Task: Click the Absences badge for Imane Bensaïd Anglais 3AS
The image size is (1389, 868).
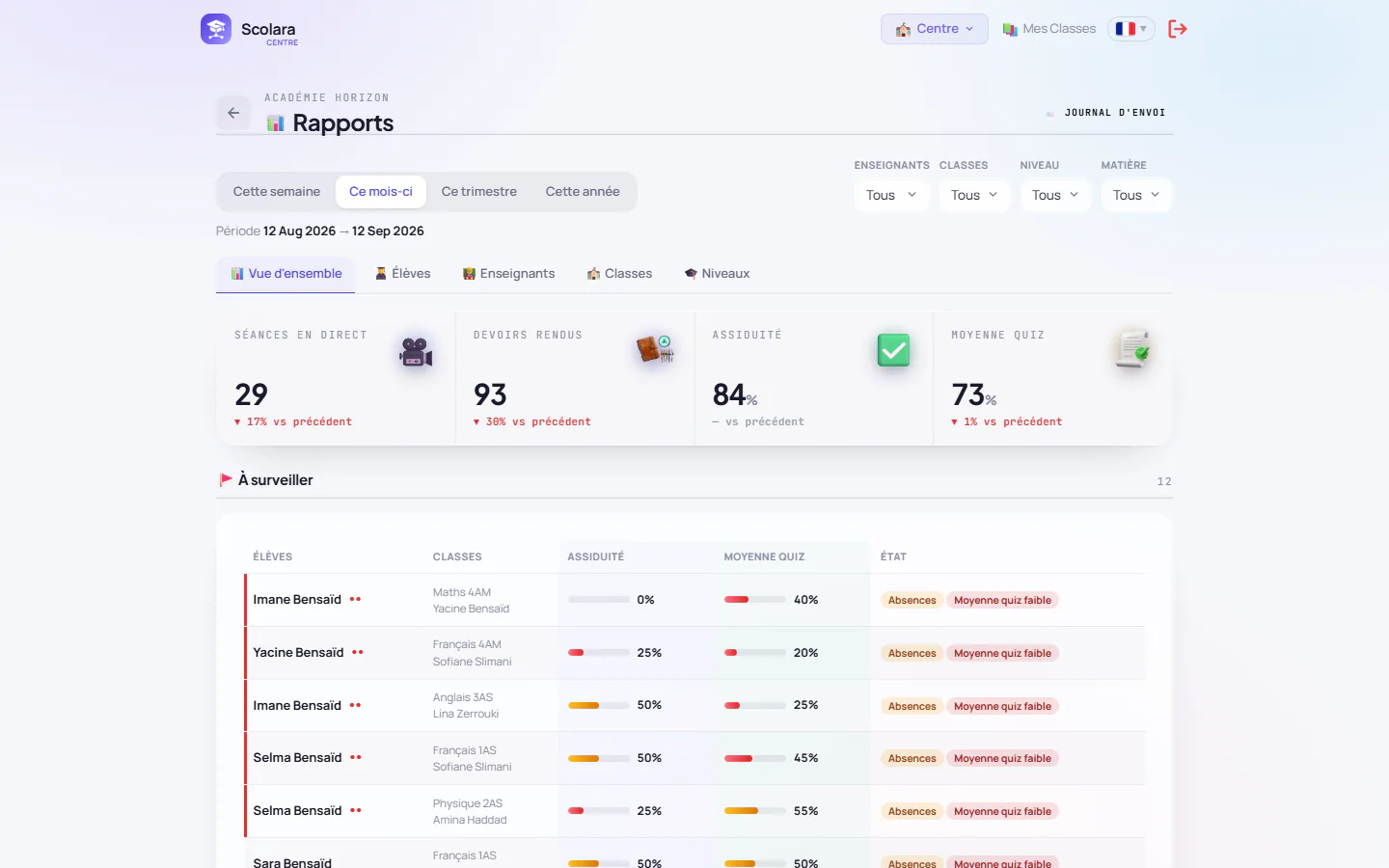Action: pyautogui.click(x=912, y=706)
